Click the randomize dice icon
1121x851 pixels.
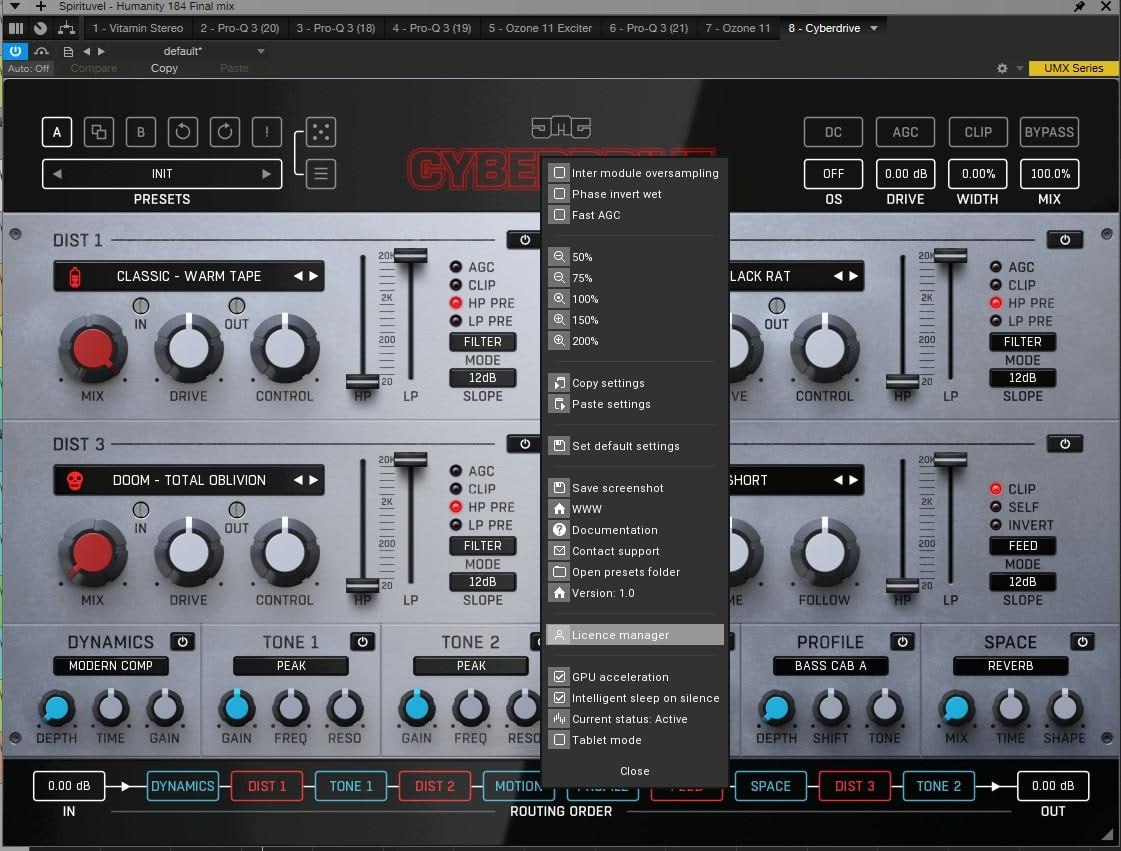321,132
